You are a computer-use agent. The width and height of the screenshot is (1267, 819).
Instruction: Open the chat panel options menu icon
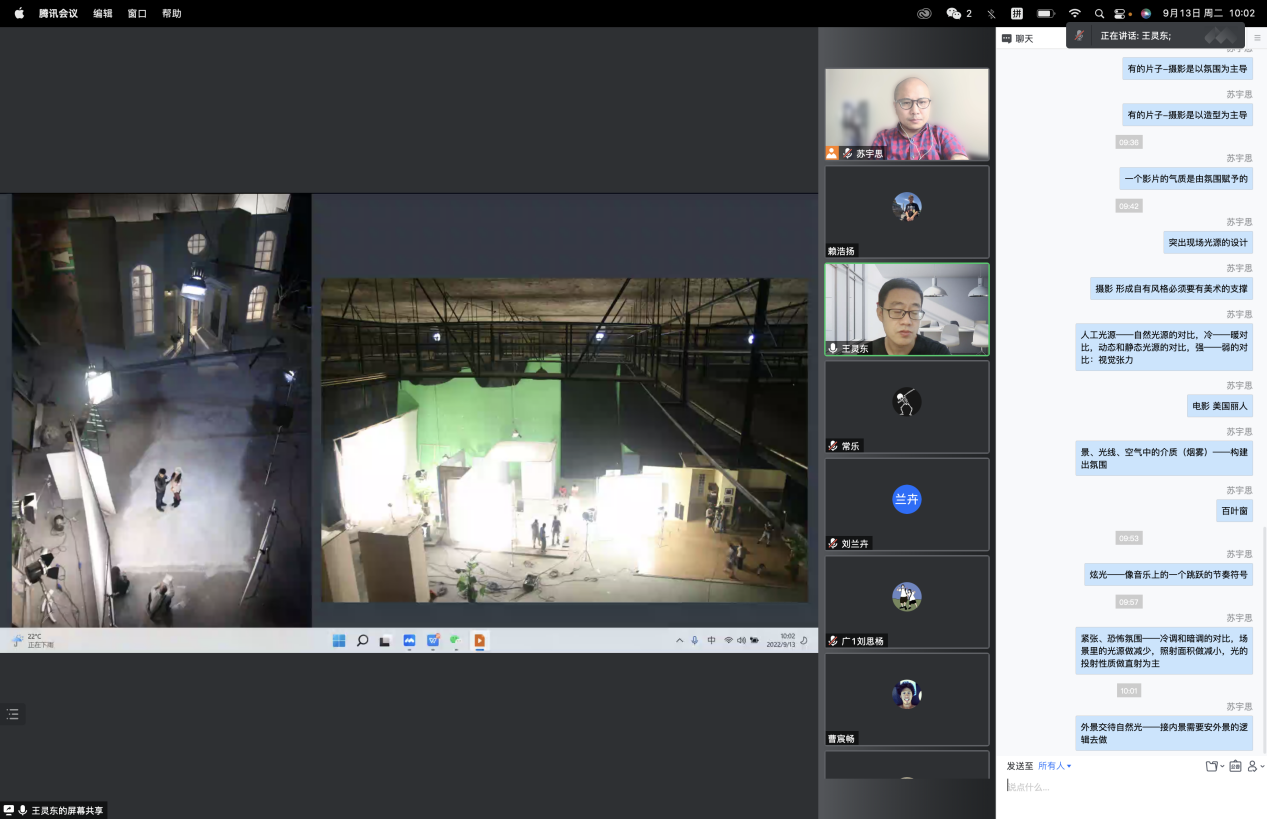1257,38
